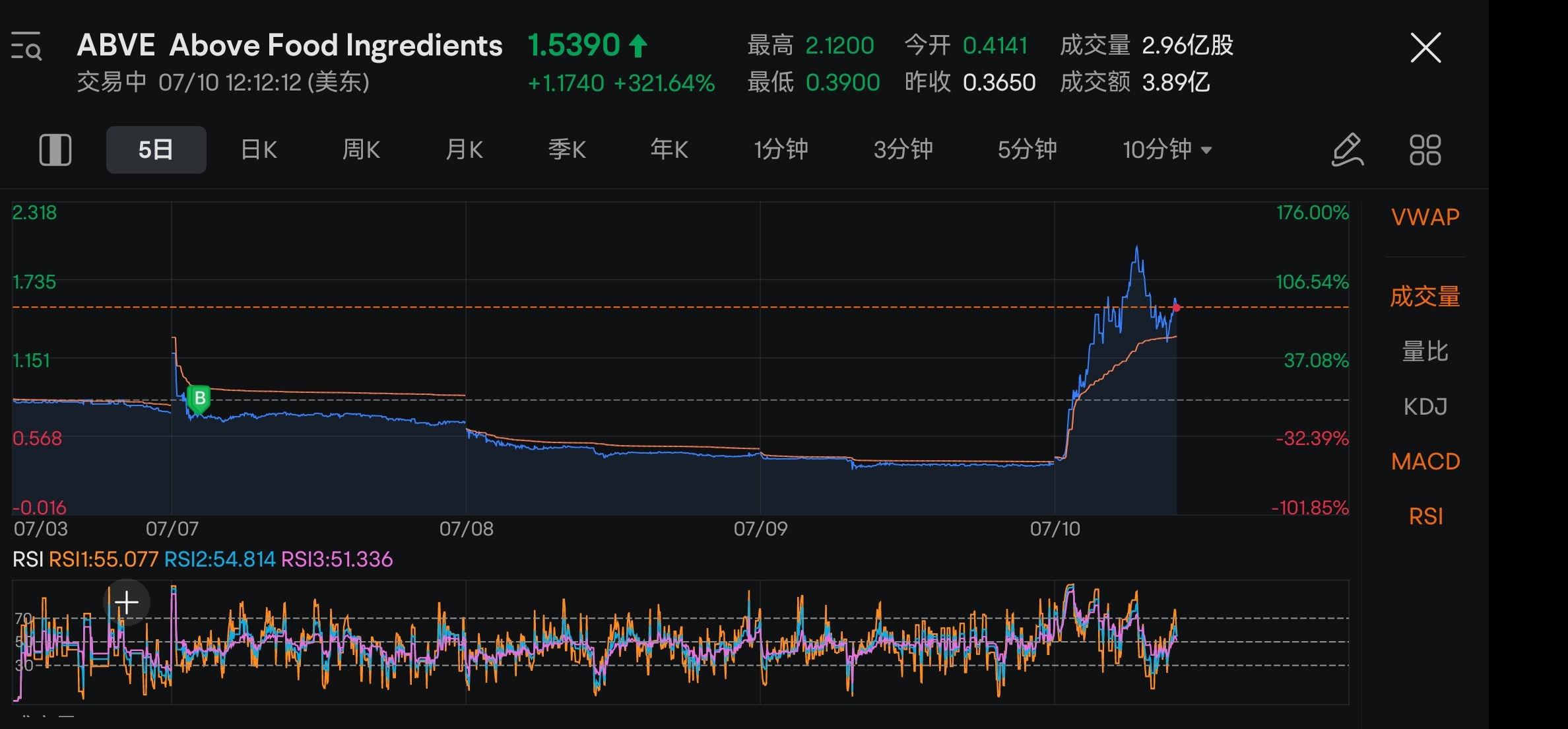Toggle the split panel layout icon
The image size is (1568, 729).
click(x=55, y=150)
